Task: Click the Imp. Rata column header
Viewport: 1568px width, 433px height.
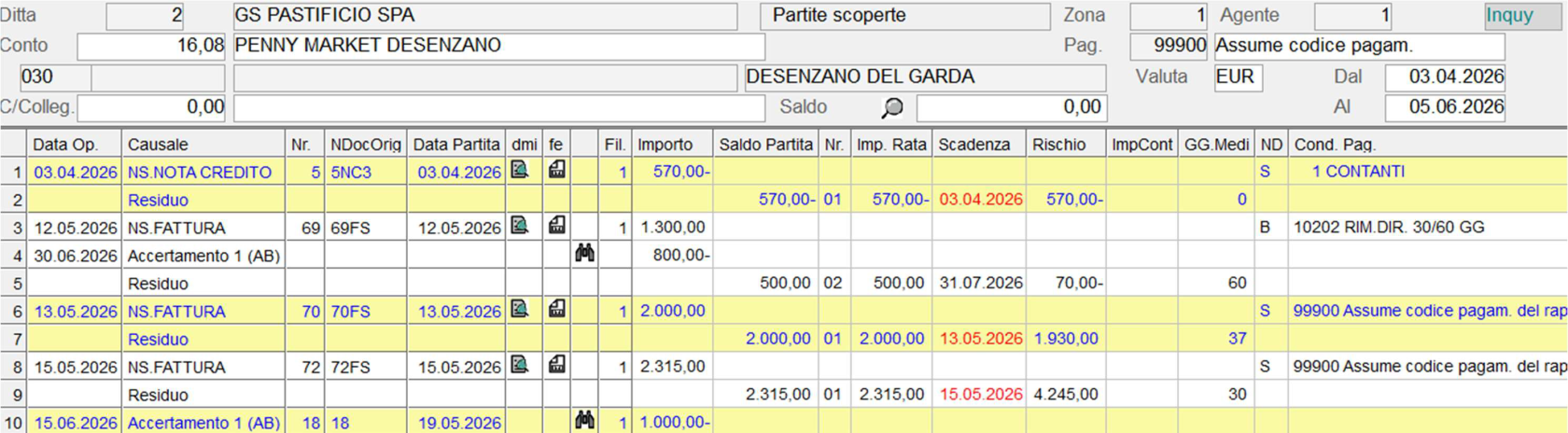Action: click(891, 145)
